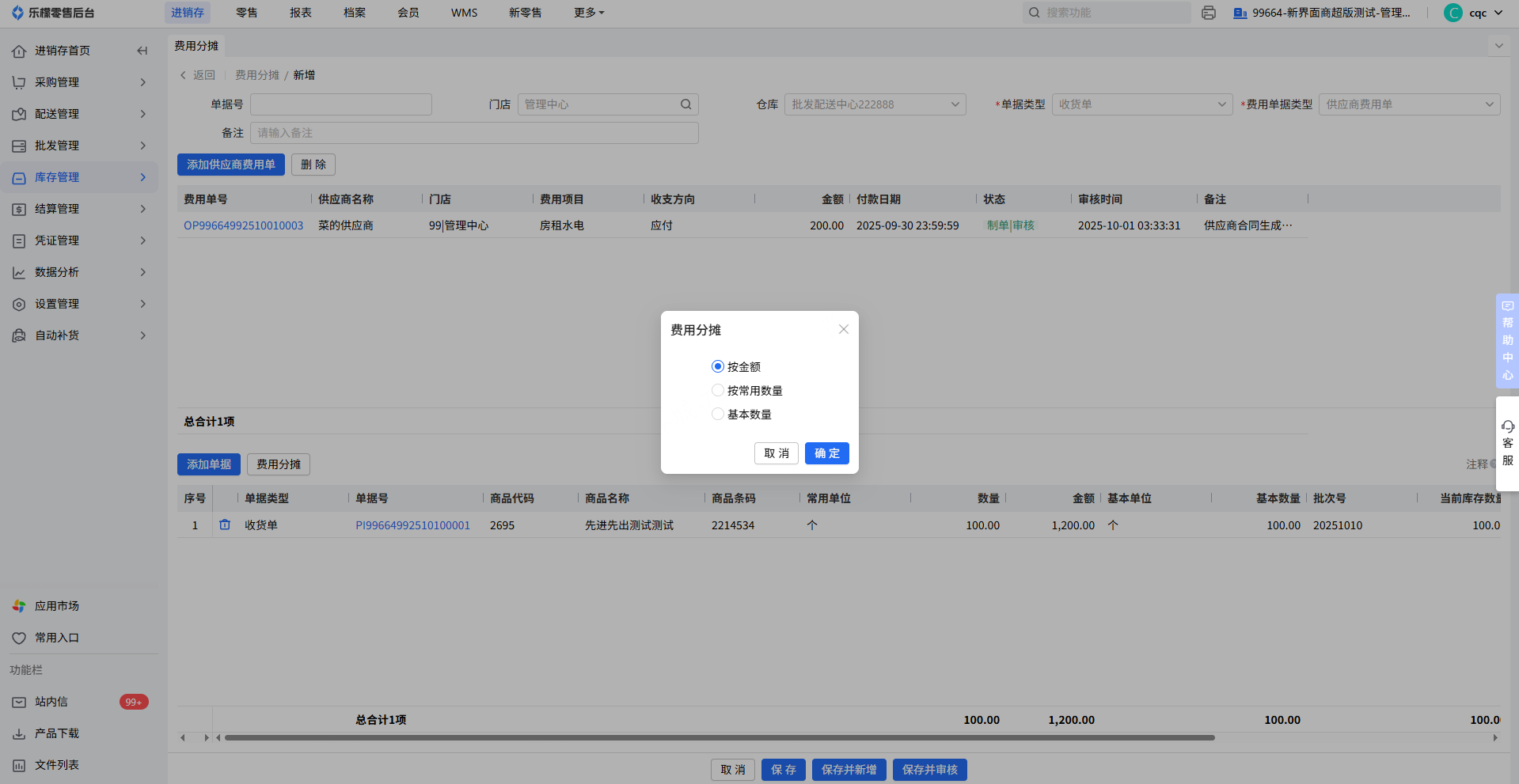Screen dimensions: 1519x784
Task: Click the 文件列表 icon
Action: [19, 765]
